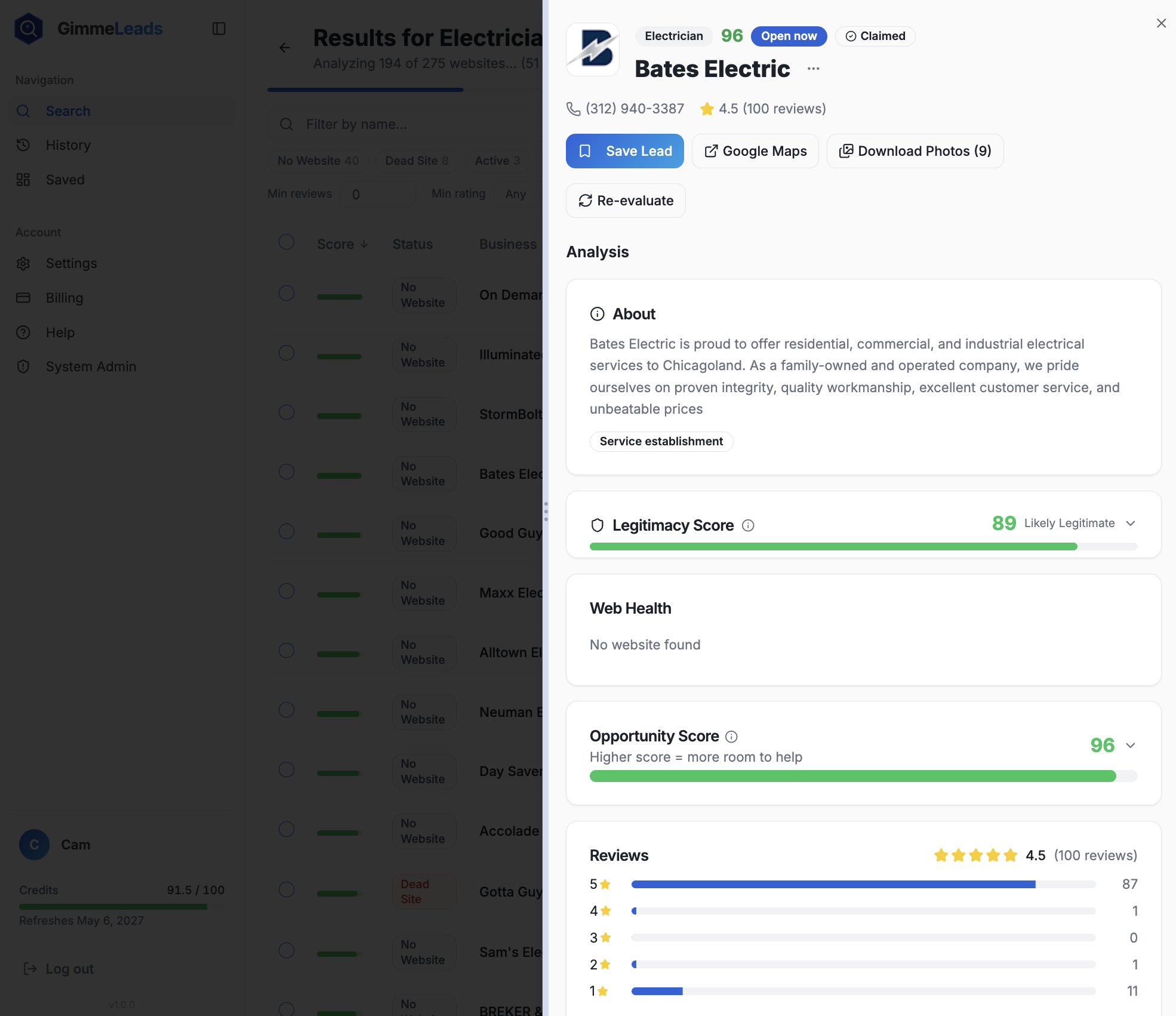This screenshot has width=1176, height=1016.
Task: Filter by Active status
Action: click(x=497, y=161)
